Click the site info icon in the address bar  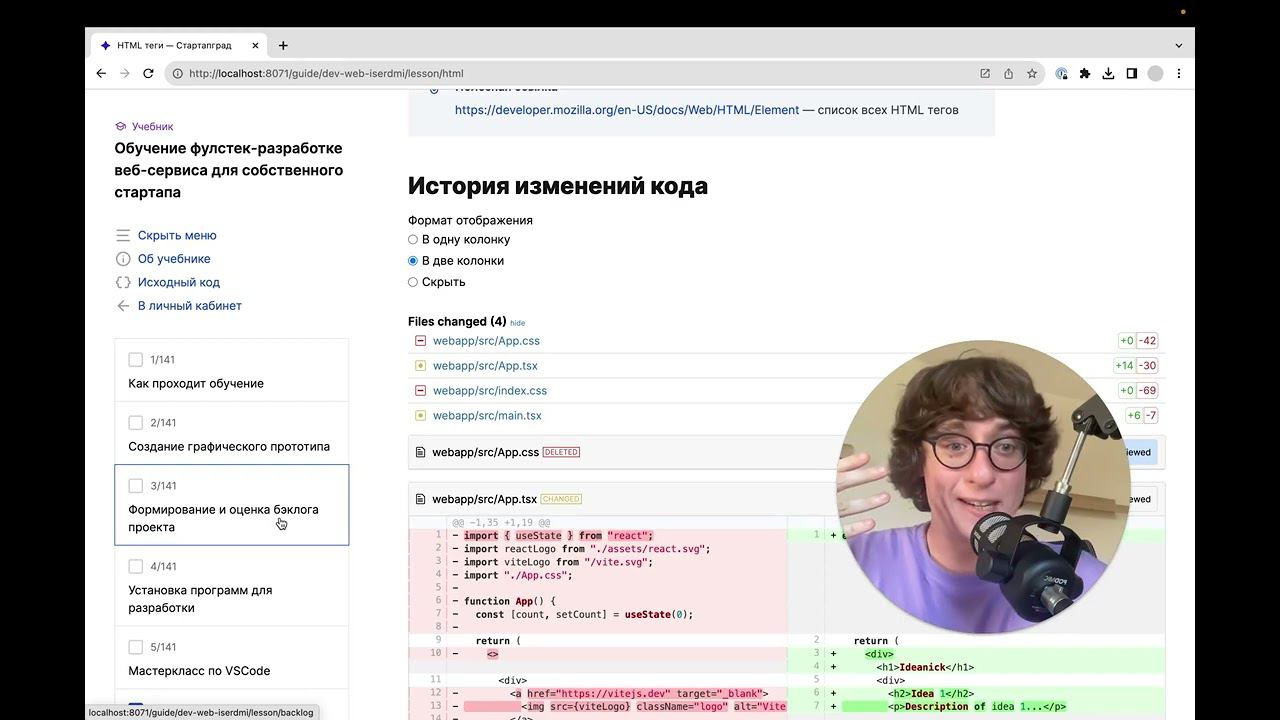pos(177,73)
